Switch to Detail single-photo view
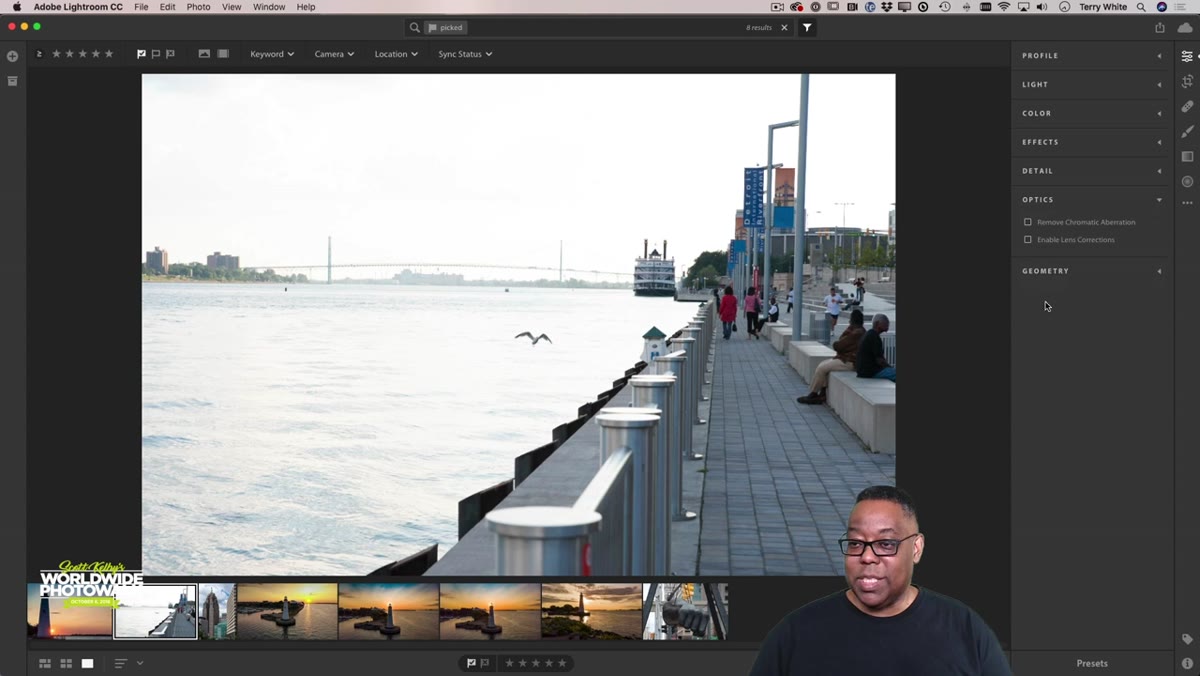The width and height of the screenshot is (1200, 676). [x=87, y=663]
